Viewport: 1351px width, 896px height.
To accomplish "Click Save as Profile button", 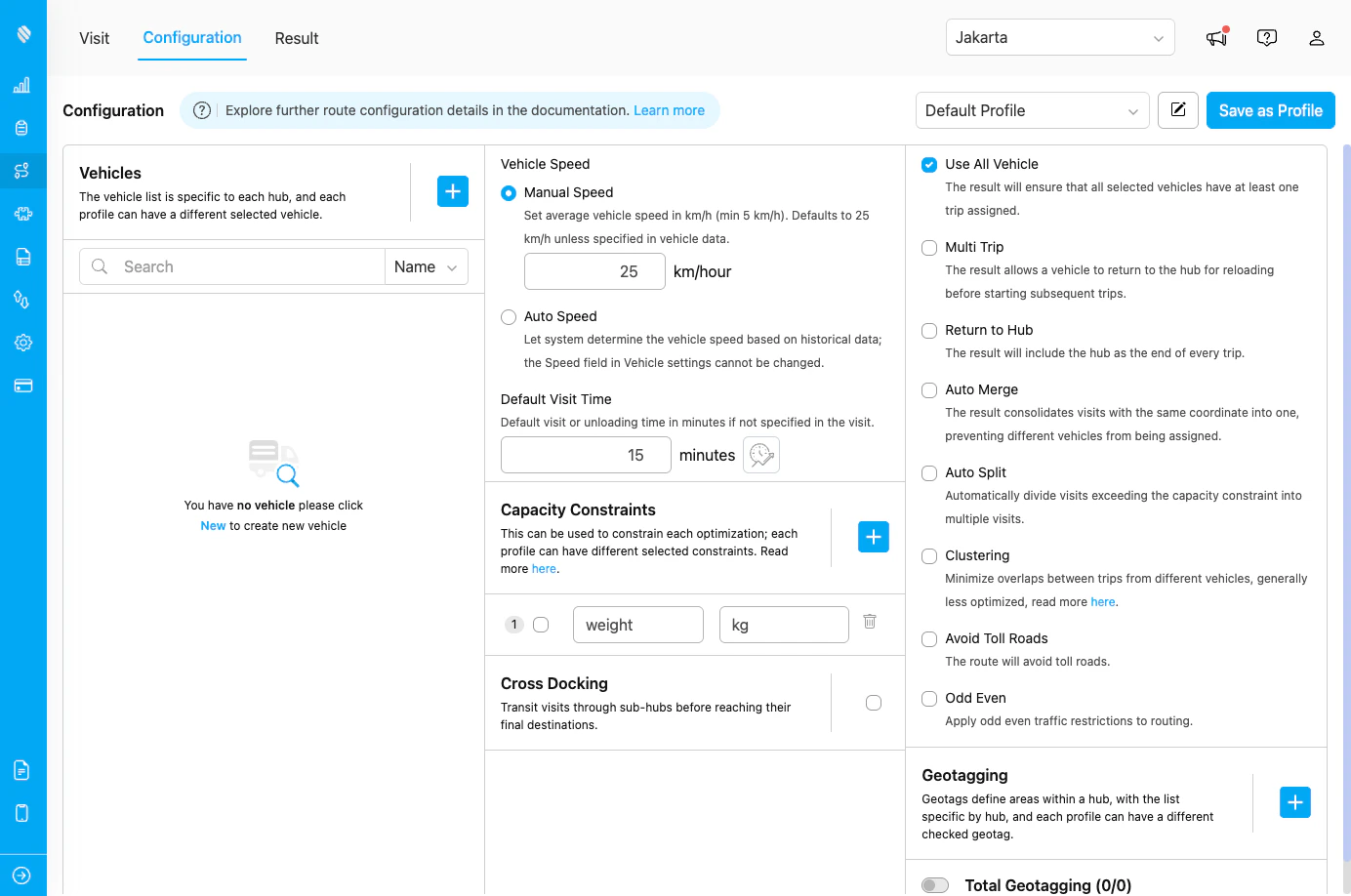I will pos(1271,110).
